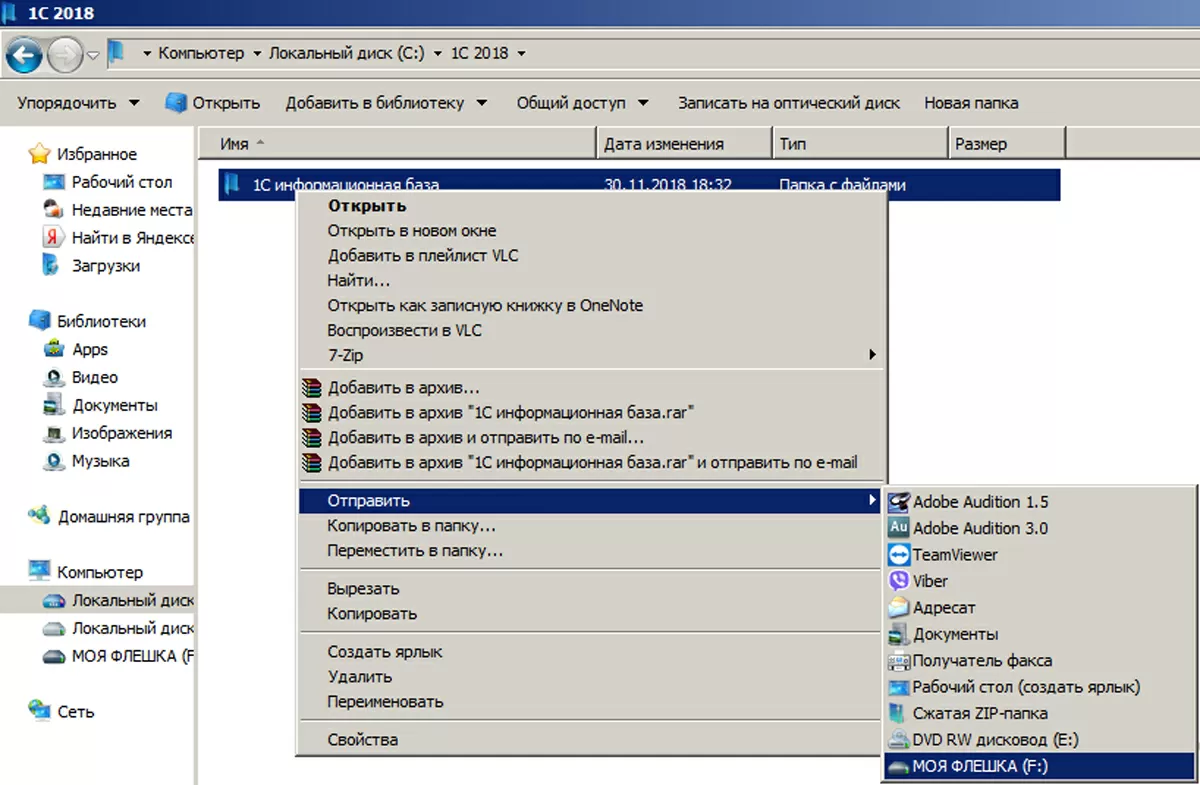
Task: Expand the 7-Zip submenu
Action: [x=591, y=355]
